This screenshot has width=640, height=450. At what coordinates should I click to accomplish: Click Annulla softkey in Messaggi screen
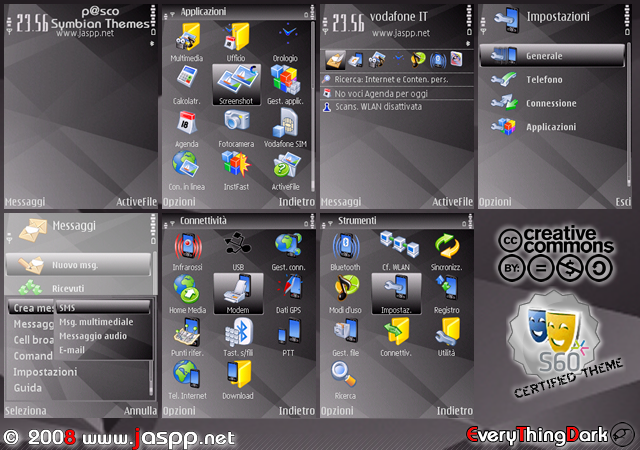pos(140,411)
